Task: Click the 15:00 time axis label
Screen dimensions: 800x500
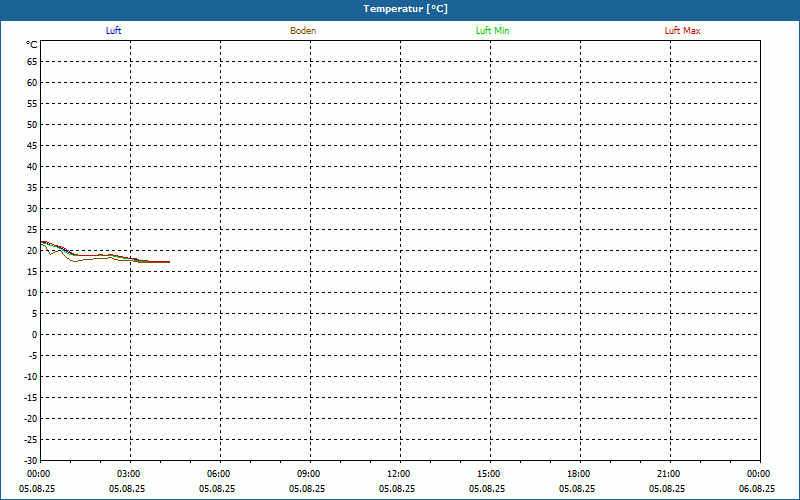Action: click(490, 474)
